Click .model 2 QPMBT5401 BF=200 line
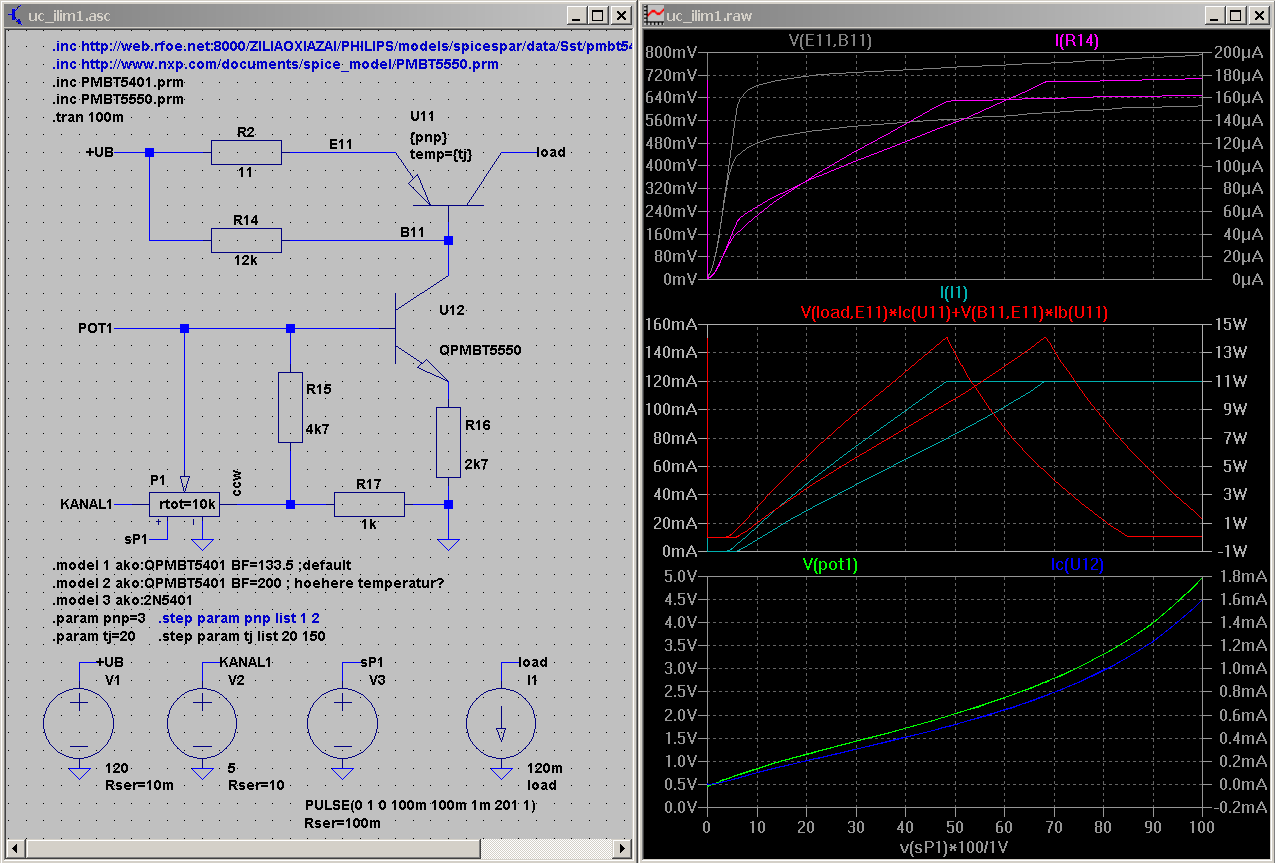Image resolution: width=1275 pixels, height=863 pixels. pyautogui.click(x=247, y=583)
